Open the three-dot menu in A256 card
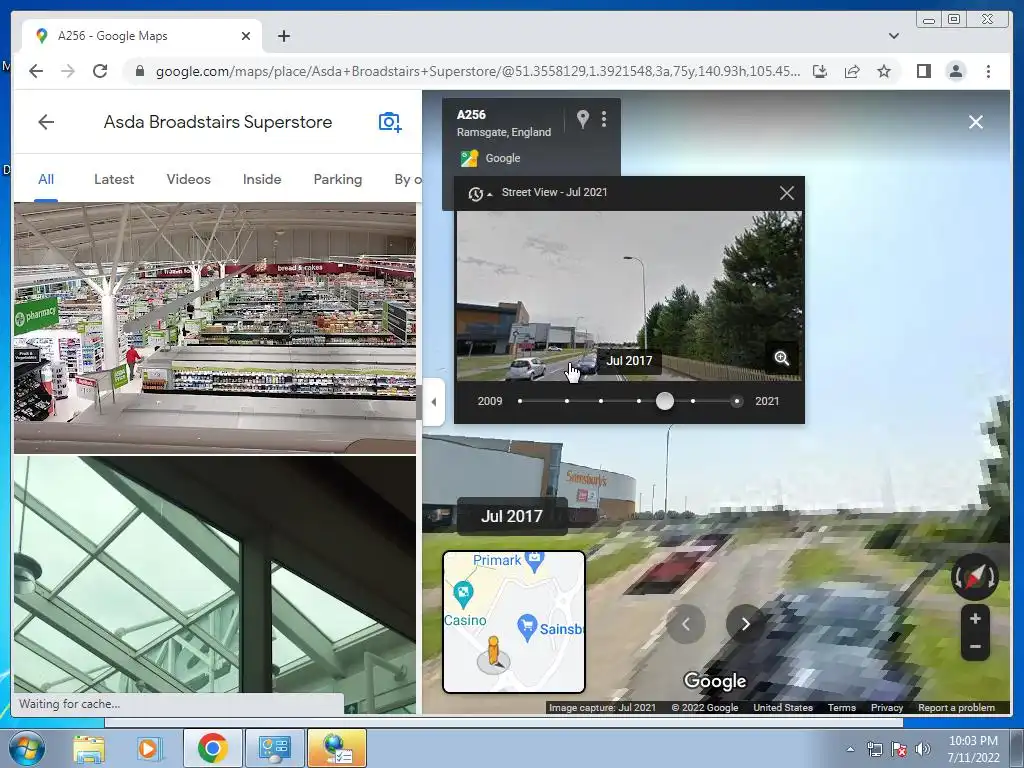This screenshot has width=1024, height=768. [x=604, y=119]
